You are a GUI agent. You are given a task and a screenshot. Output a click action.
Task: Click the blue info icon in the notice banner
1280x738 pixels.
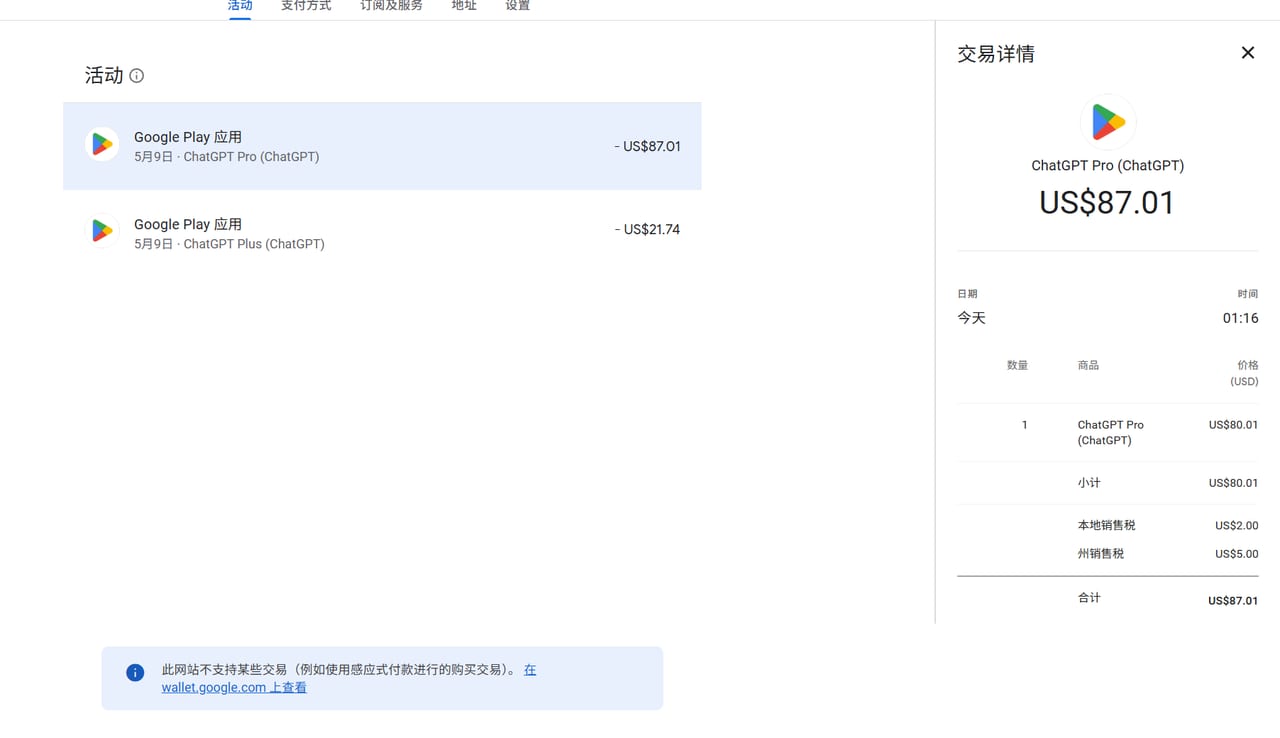tap(135, 673)
